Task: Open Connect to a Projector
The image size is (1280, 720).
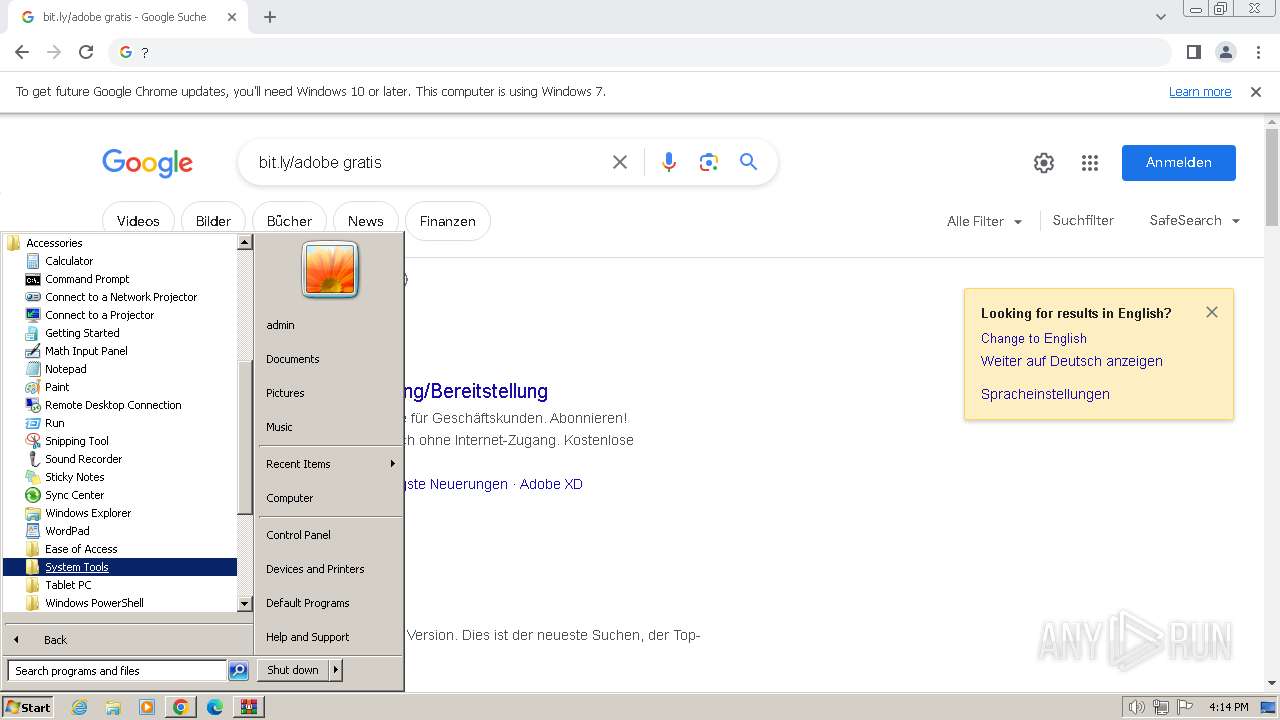Action: [99, 315]
